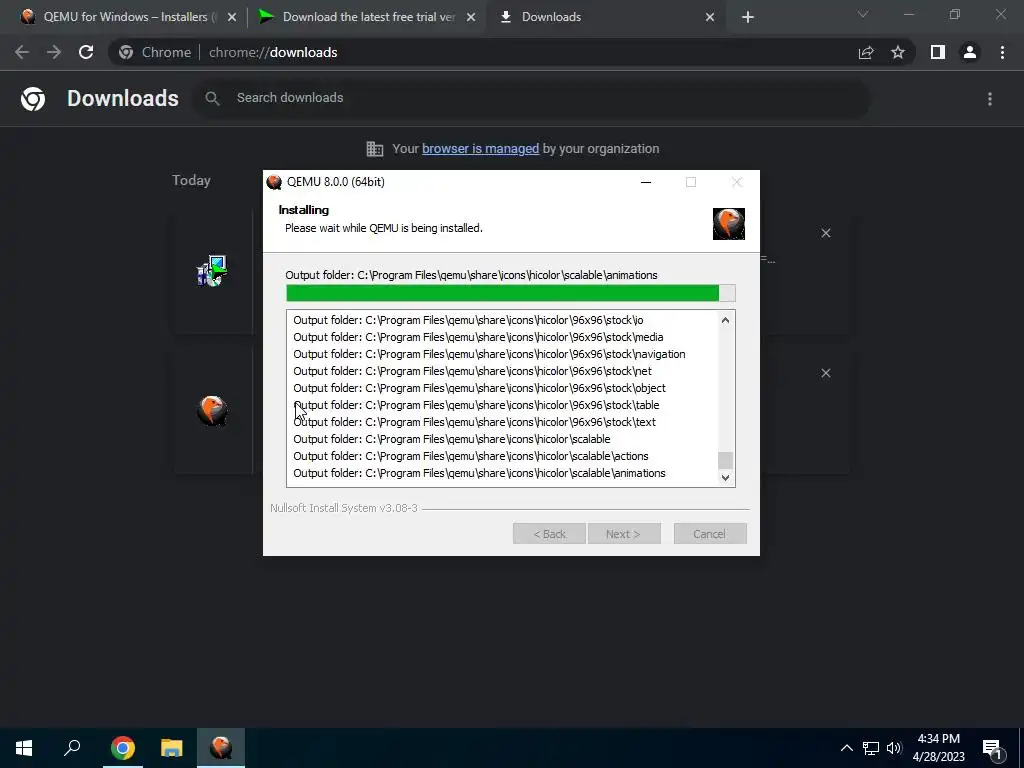This screenshot has width=1024, height=768.
Task: Open volume control tray icon
Action: [894, 748]
